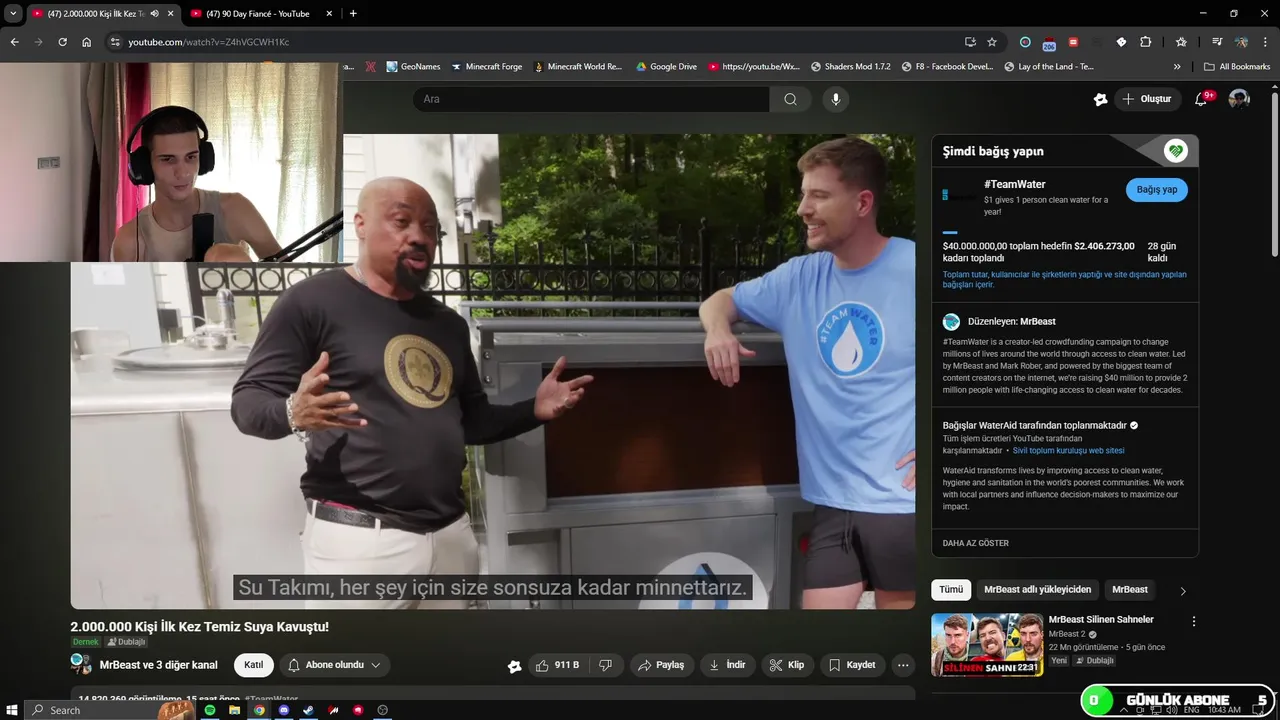The width and height of the screenshot is (1280, 720).
Task: Open the media control music-note icon
Action: 1217,42
